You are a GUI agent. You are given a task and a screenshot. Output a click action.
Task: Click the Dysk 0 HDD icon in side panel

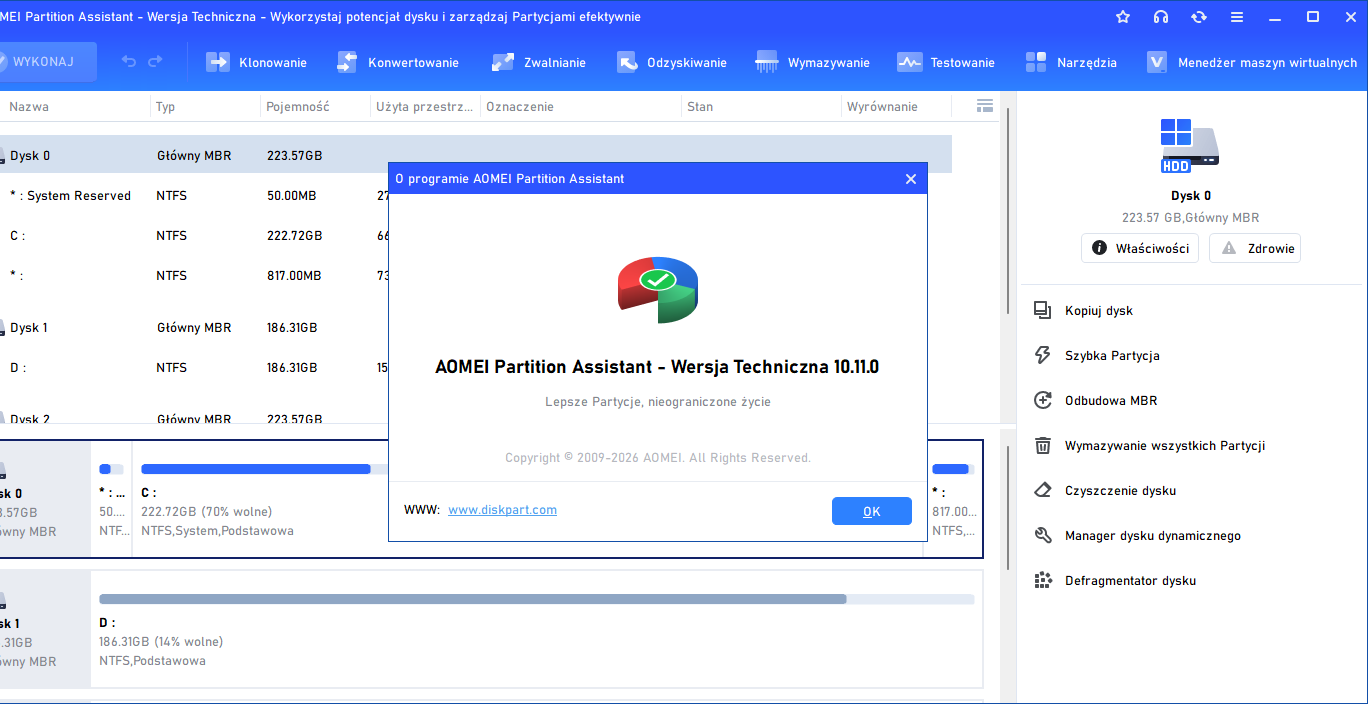pos(1190,146)
